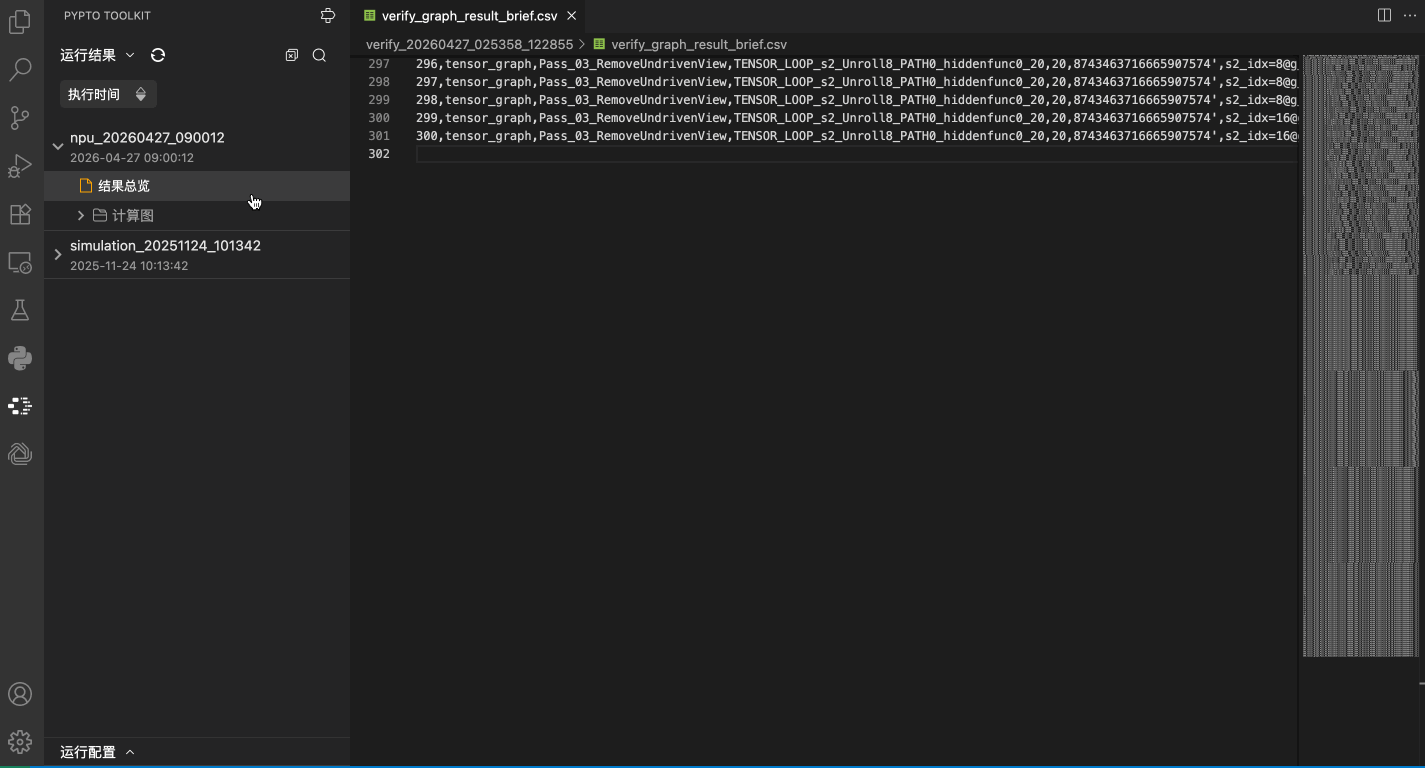Click line number 298 in gutter
The height and width of the screenshot is (768, 1425).
click(x=379, y=82)
